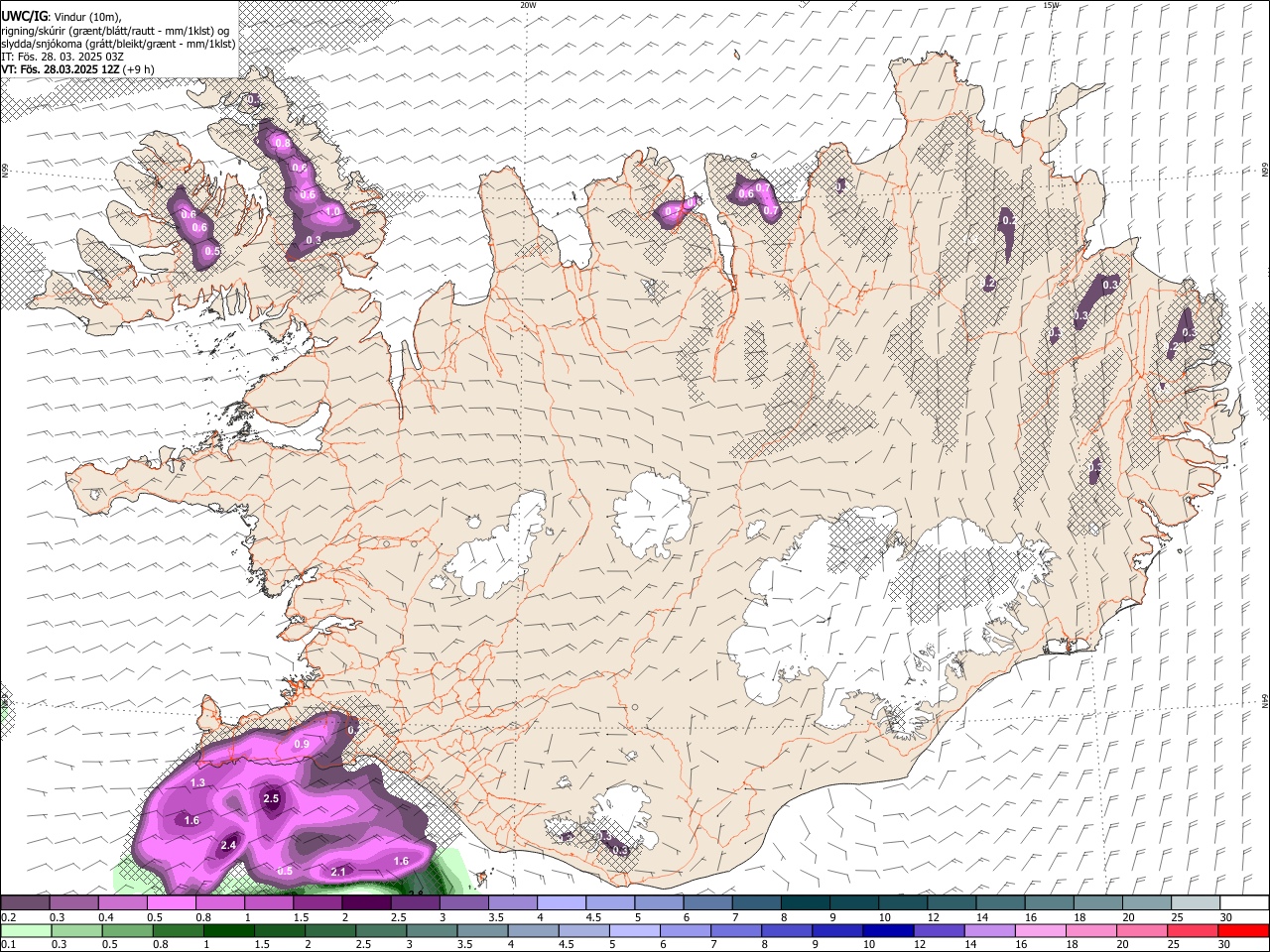Click the '2.4' precipitation value on the map
Image resolution: width=1270 pixels, height=952 pixels.
coord(228,845)
